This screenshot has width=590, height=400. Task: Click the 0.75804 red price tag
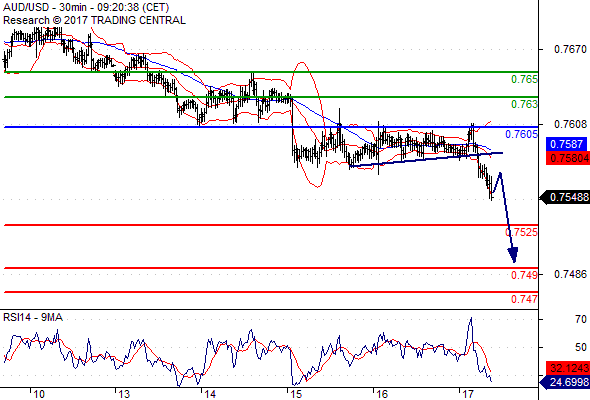[568, 158]
